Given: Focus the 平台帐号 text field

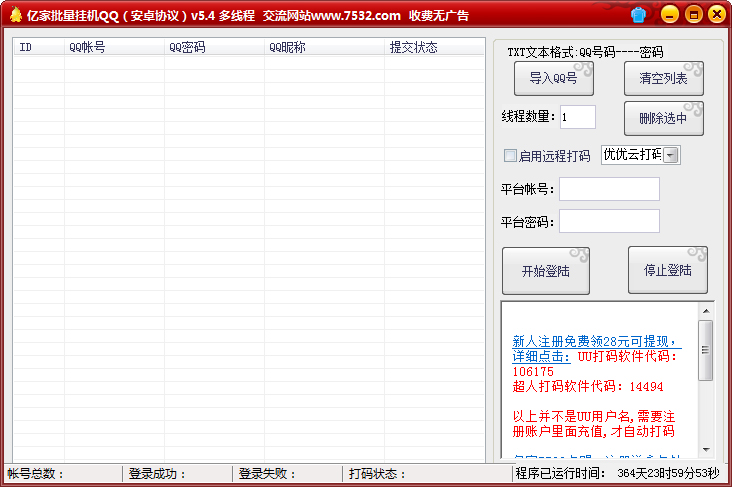Looking at the screenshot, I should pyautogui.click(x=609, y=189).
